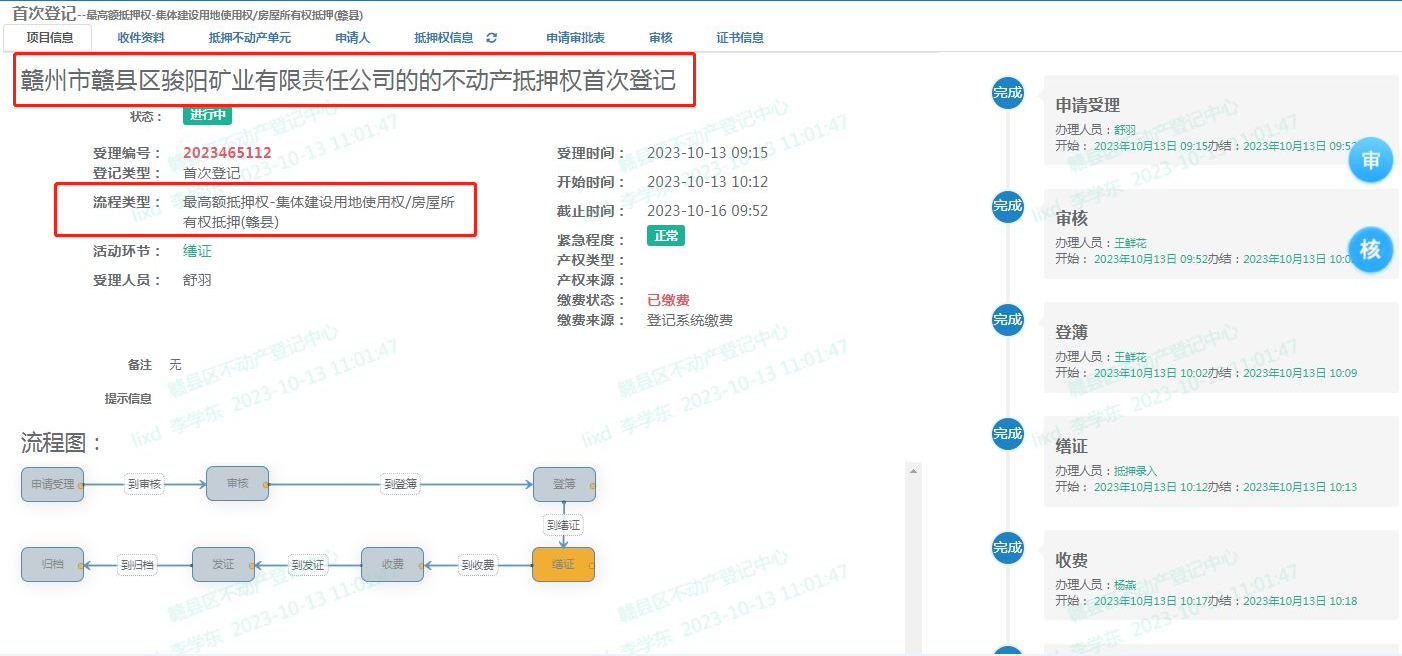
Task: Click the 受理人员 value 舒羽
Action: (x=197, y=280)
